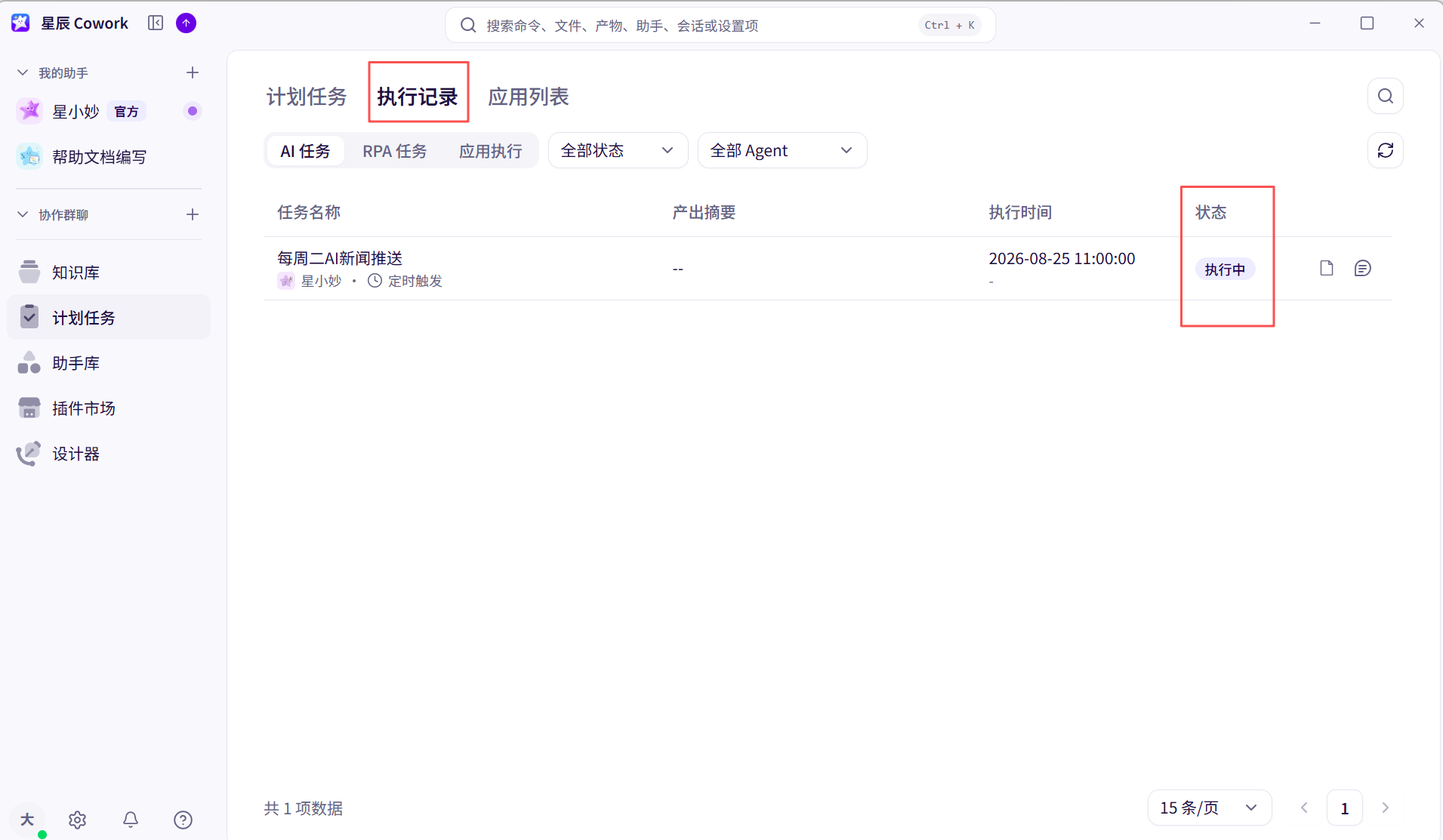
Task: Click the 星辰 Cowork app logo
Action: (20, 23)
